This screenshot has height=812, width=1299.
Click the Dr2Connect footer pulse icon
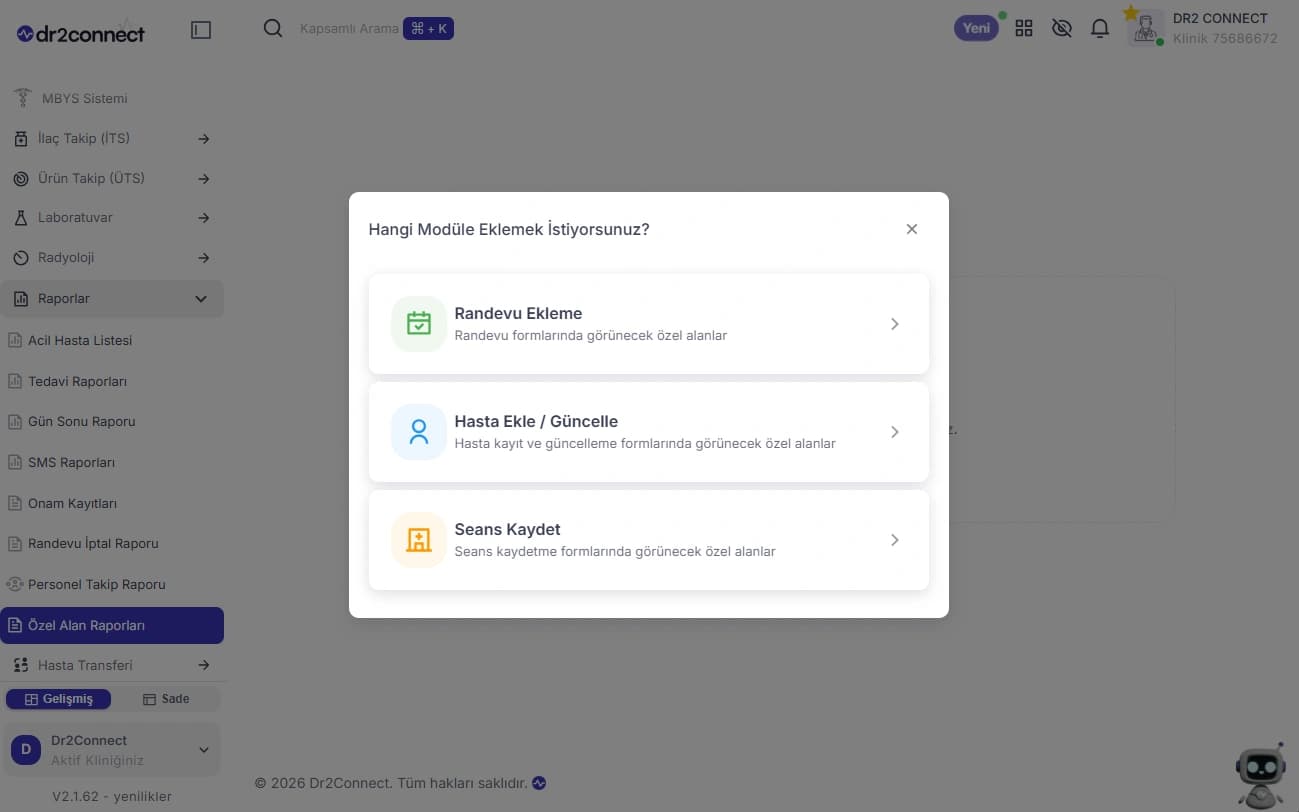[539, 783]
